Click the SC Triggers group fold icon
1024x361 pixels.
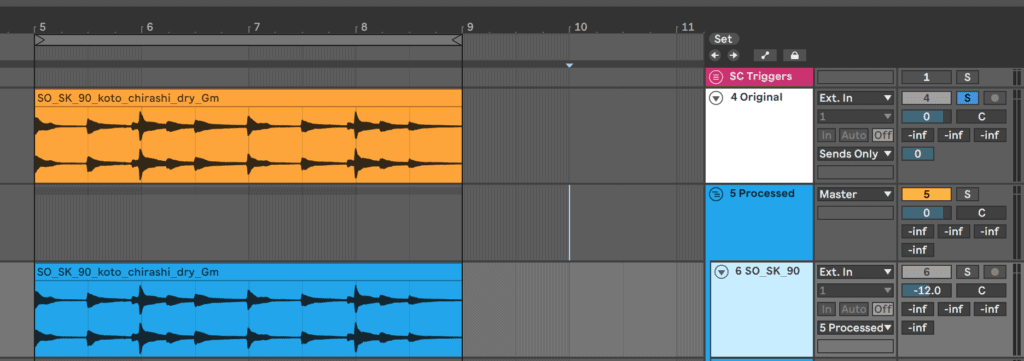coord(716,77)
